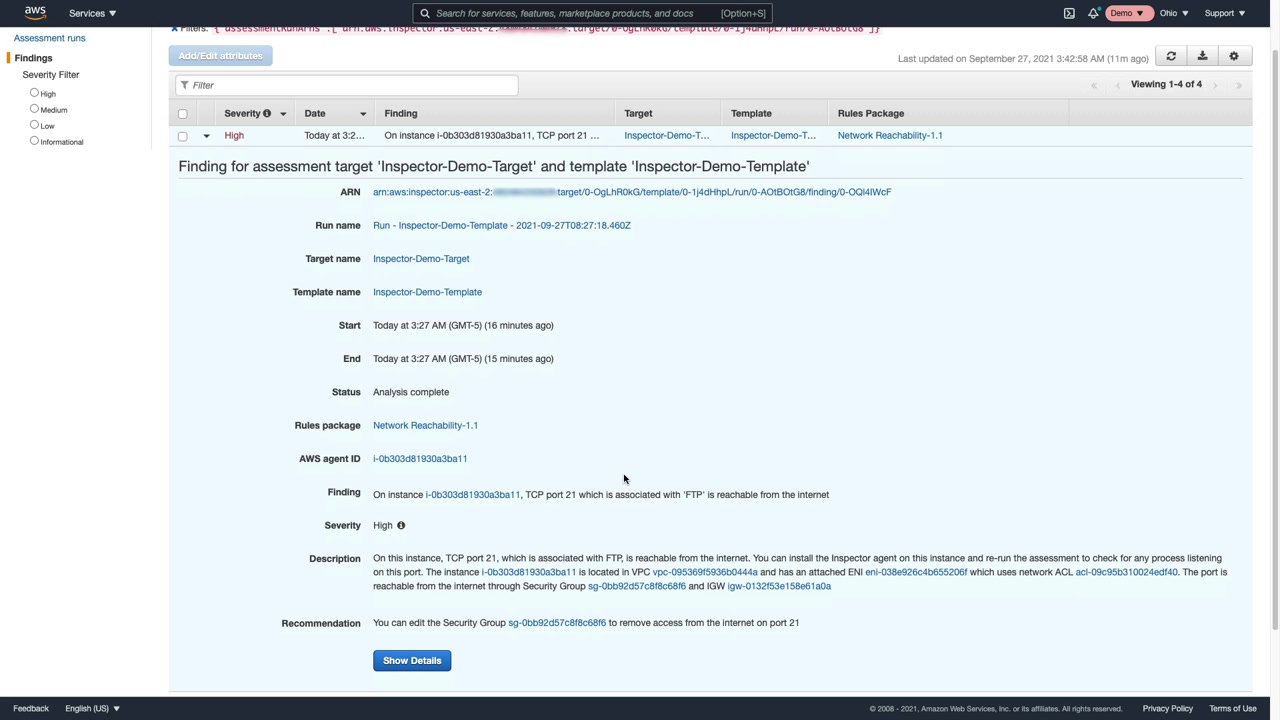Check the High finding row checkbox
This screenshot has width=1280, height=720.
(x=182, y=136)
